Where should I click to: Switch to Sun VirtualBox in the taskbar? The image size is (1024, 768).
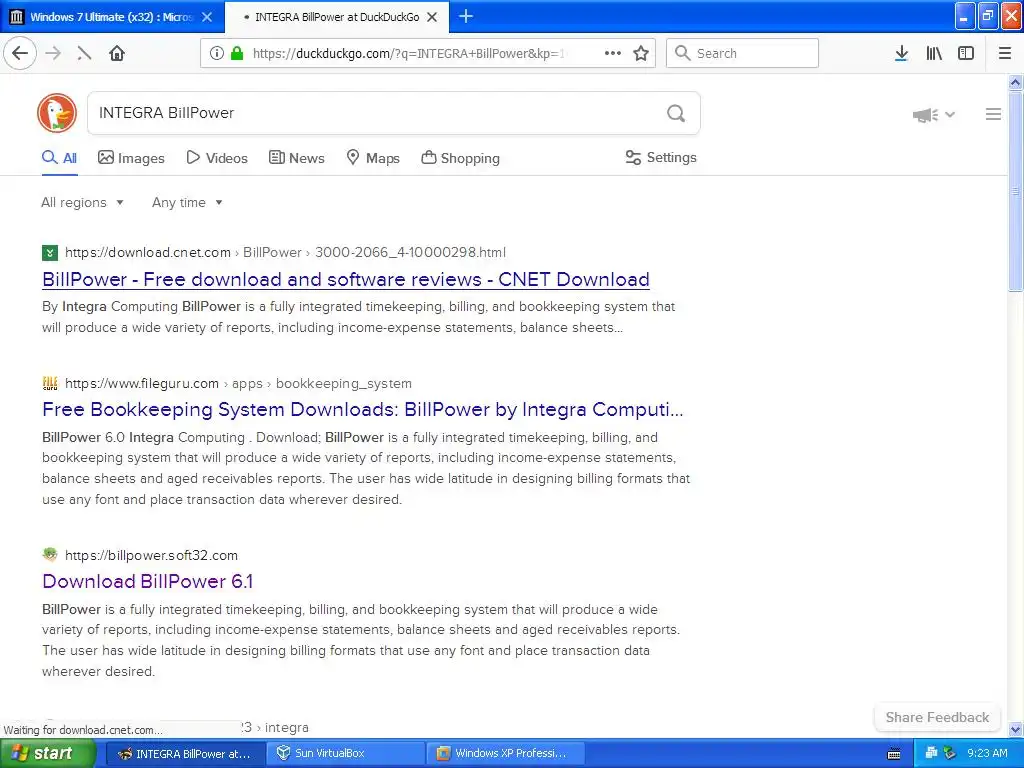click(x=345, y=754)
